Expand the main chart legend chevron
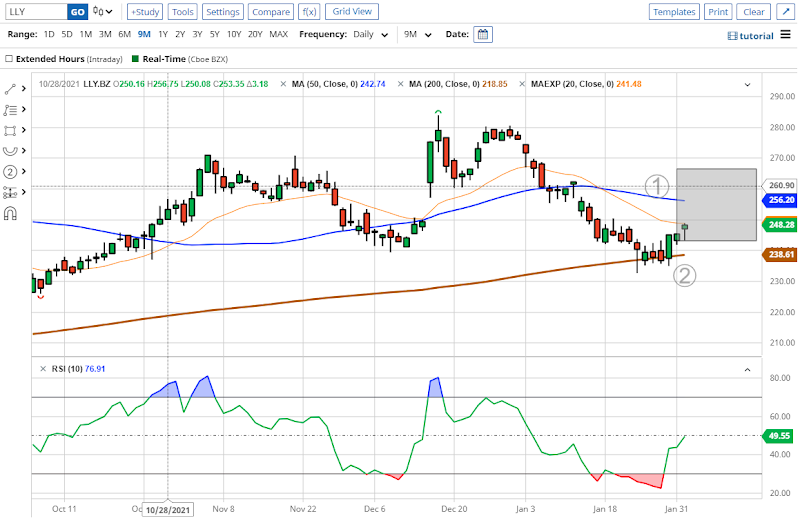Image resolution: width=800 pixels, height=527 pixels. click(745, 83)
